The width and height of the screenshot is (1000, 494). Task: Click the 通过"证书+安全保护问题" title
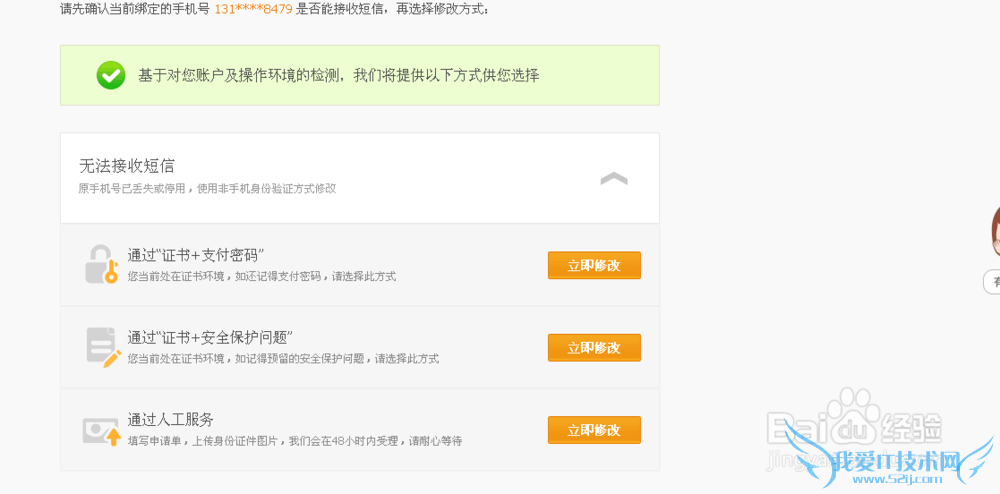210,337
